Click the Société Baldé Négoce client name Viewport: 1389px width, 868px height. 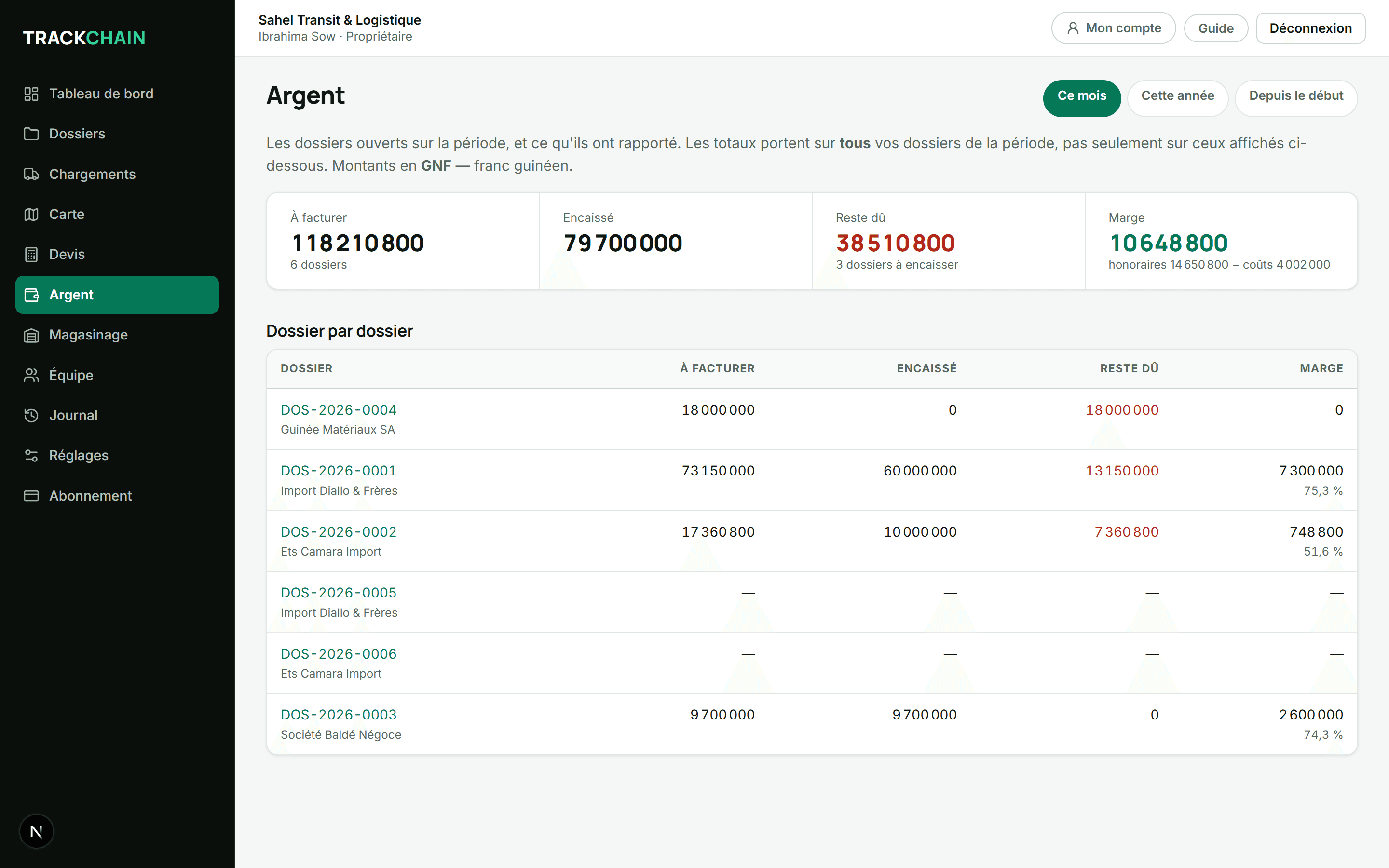click(341, 735)
